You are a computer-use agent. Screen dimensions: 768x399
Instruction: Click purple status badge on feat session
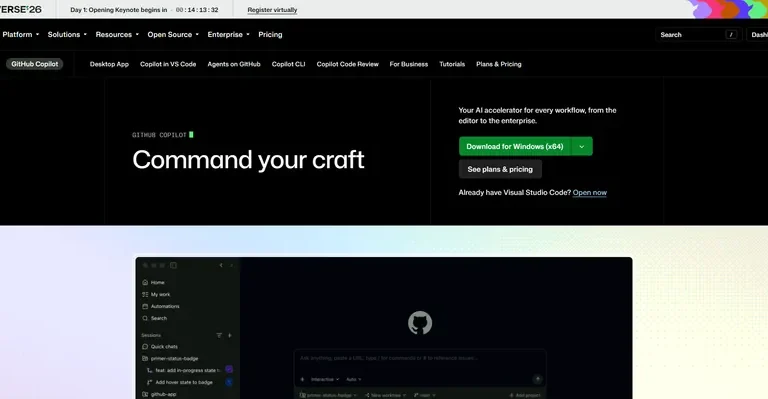point(229,370)
